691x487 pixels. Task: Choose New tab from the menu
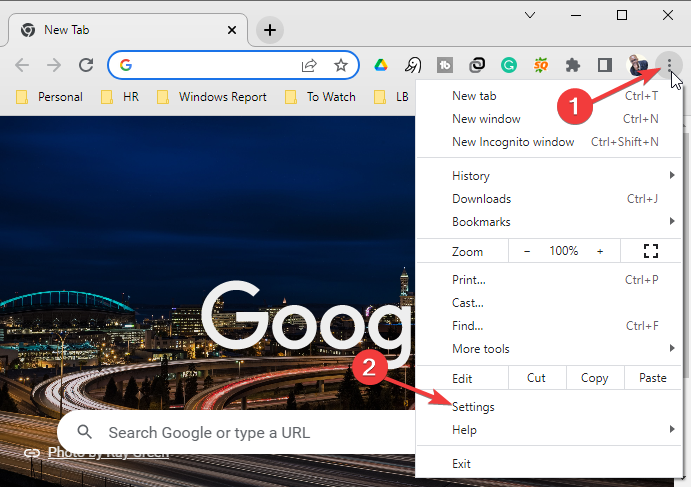tap(549, 96)
